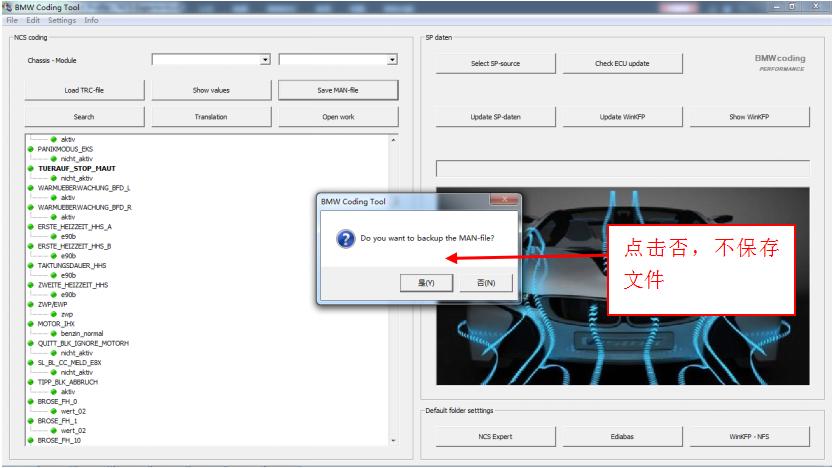Open the Settings menu
The width and height of the screenshot is (832, 468).
coord(62,20)
